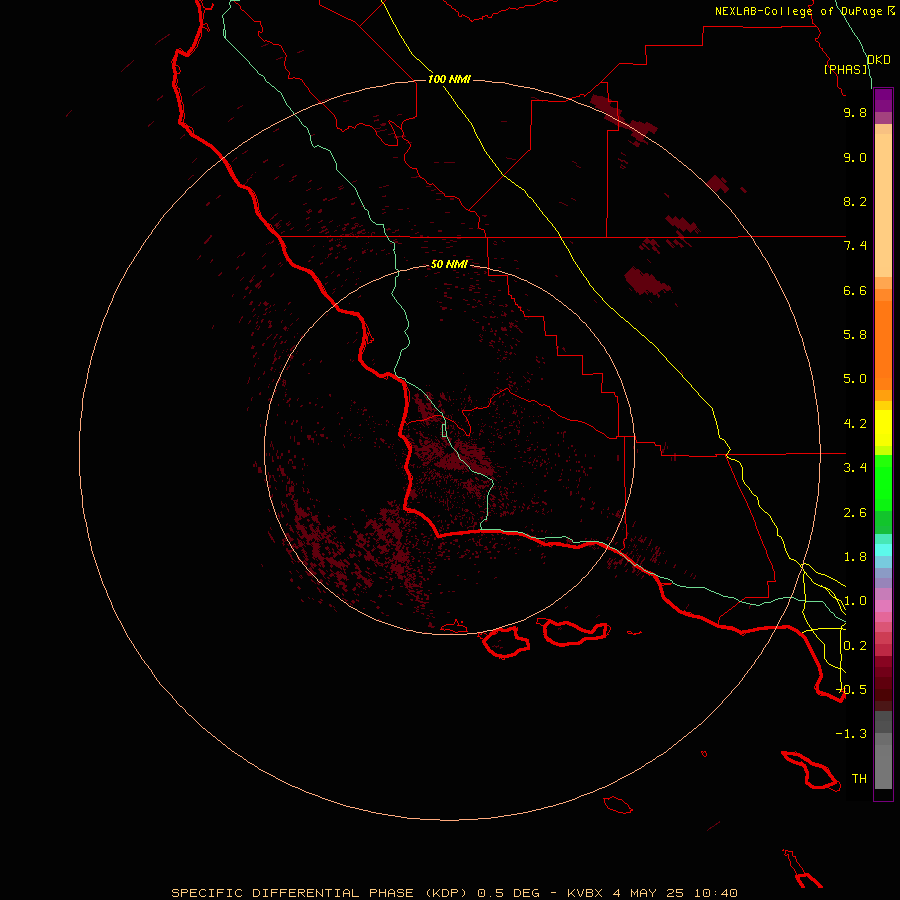Click the purple top segment of color bar
The width and height of the screenshot is (900, 900).
click(883, 100)
